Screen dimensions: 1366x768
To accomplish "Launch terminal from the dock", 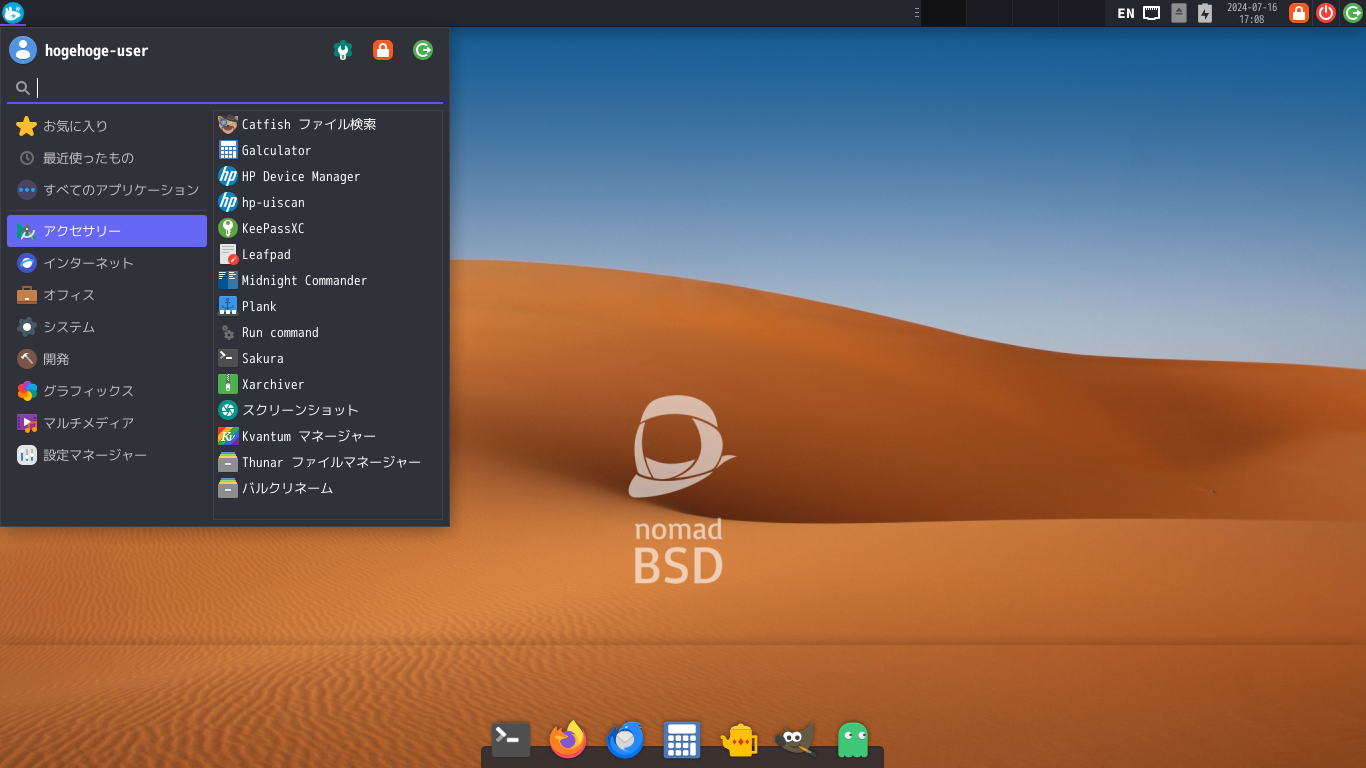I will 511,739.
